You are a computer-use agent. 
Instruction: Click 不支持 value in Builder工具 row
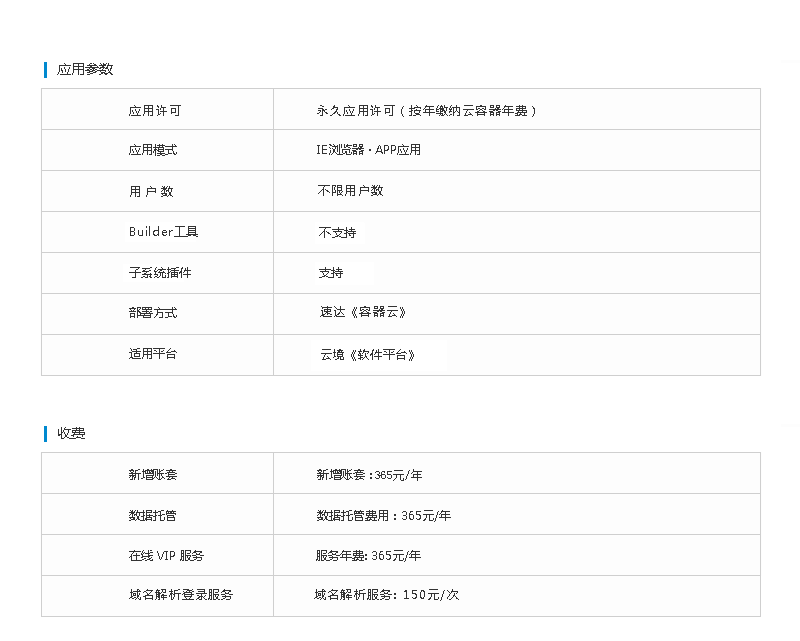pos(337,232)
